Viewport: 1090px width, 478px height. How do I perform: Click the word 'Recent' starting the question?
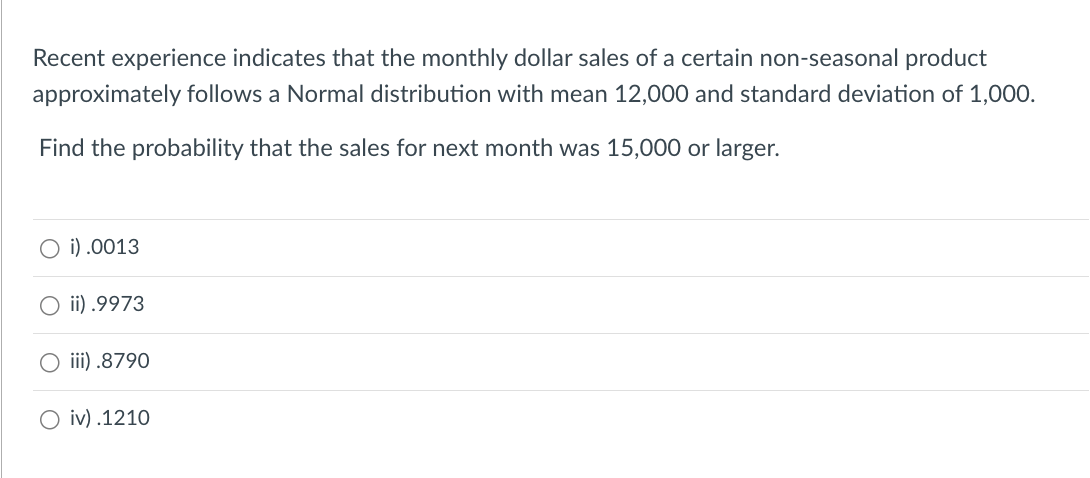(x=70, y=58)
